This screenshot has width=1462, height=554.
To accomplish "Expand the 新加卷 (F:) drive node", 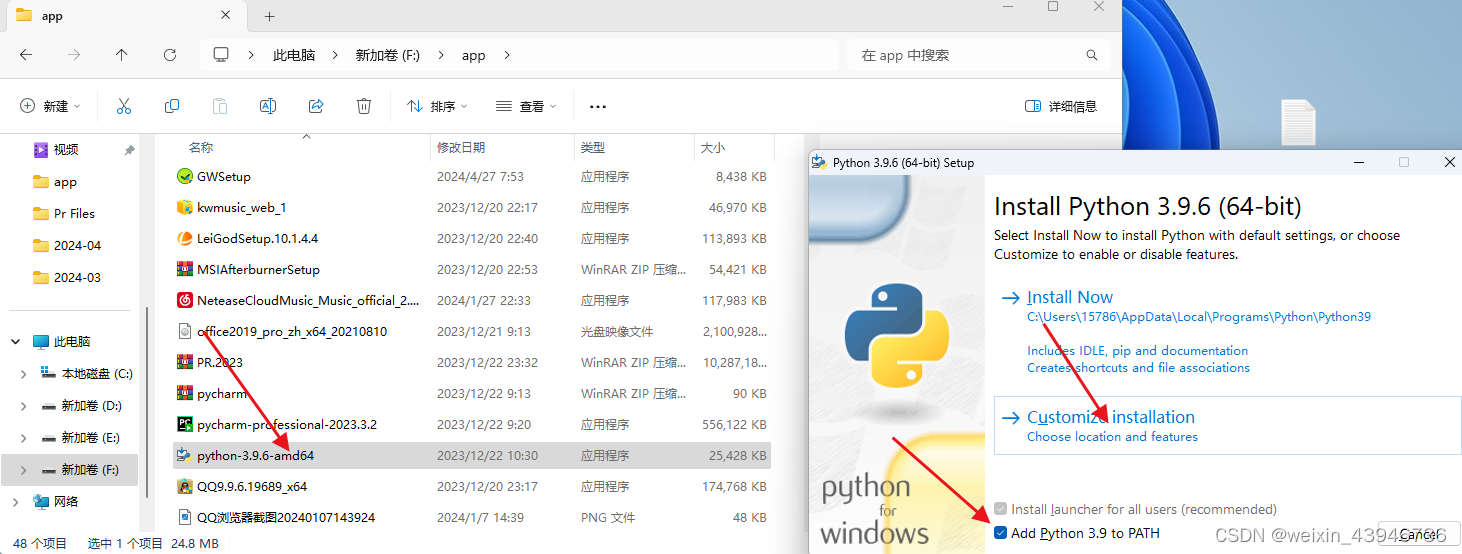I will tap(24, 469).
